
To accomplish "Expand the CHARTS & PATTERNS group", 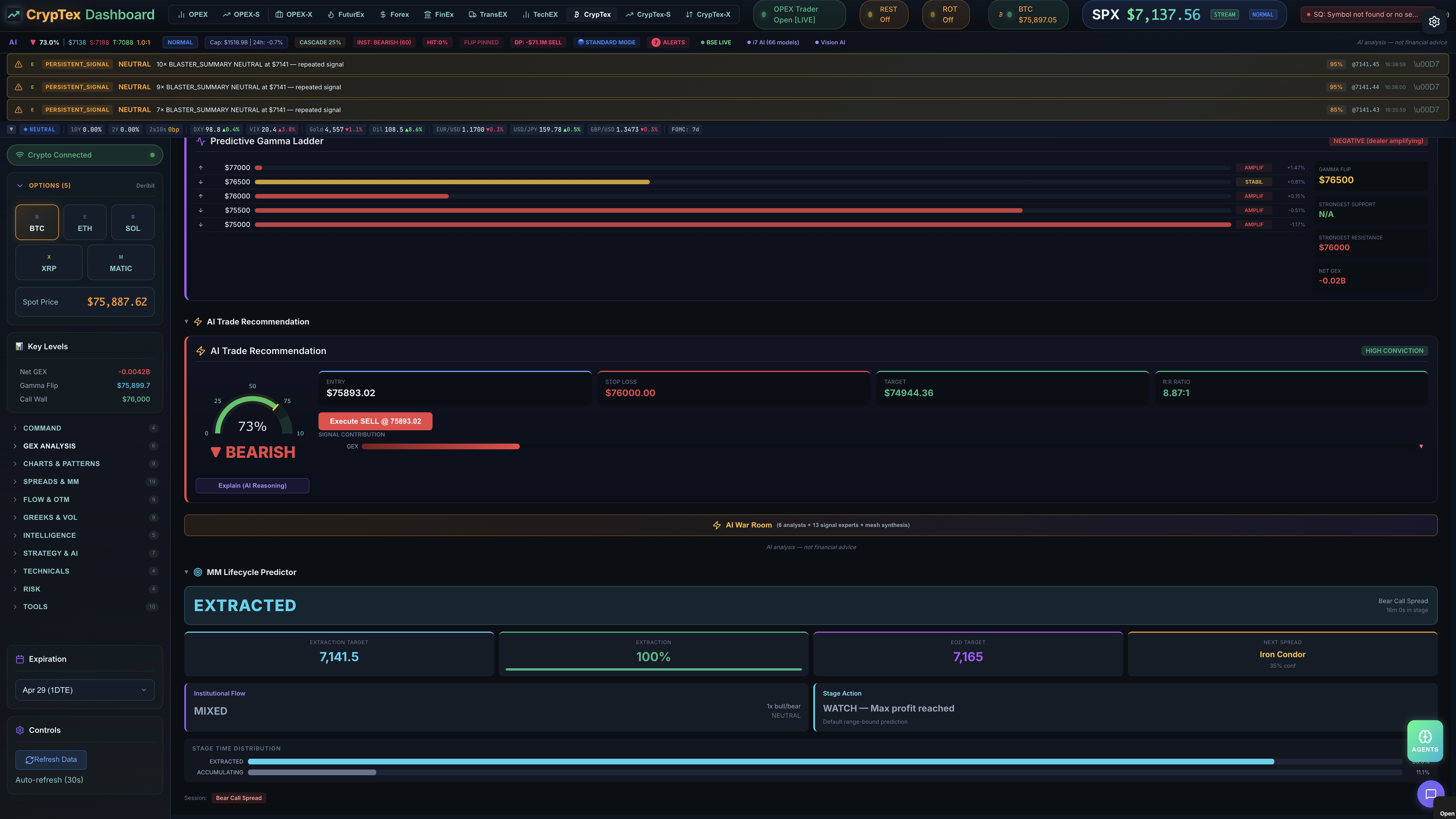I will [85, 464].
